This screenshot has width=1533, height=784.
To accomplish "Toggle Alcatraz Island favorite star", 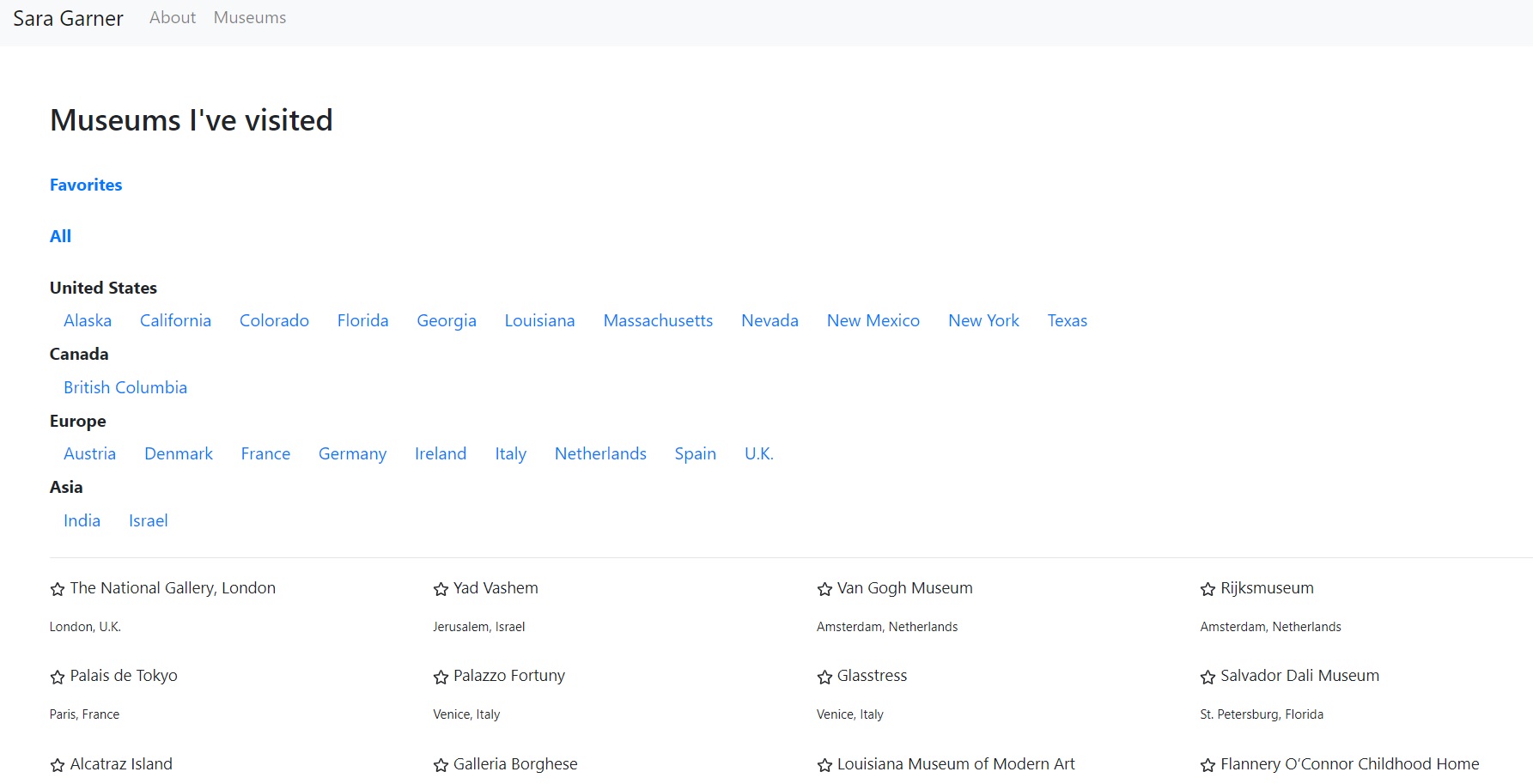I will tap(58, 765).
